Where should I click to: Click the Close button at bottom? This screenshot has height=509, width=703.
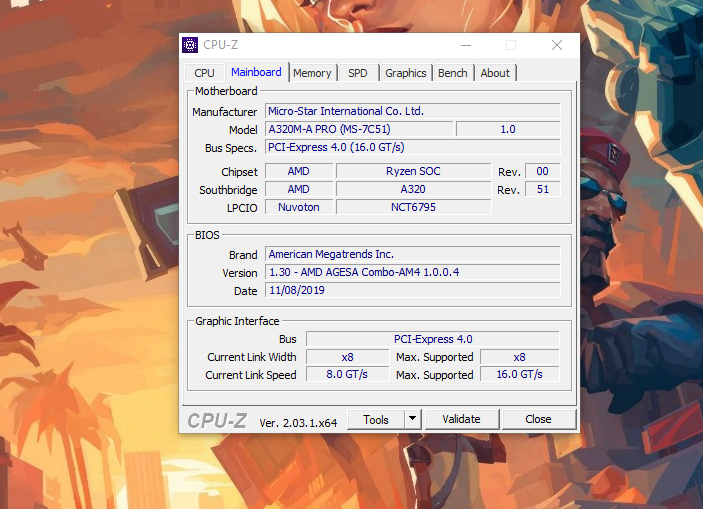tap(538, 419)
